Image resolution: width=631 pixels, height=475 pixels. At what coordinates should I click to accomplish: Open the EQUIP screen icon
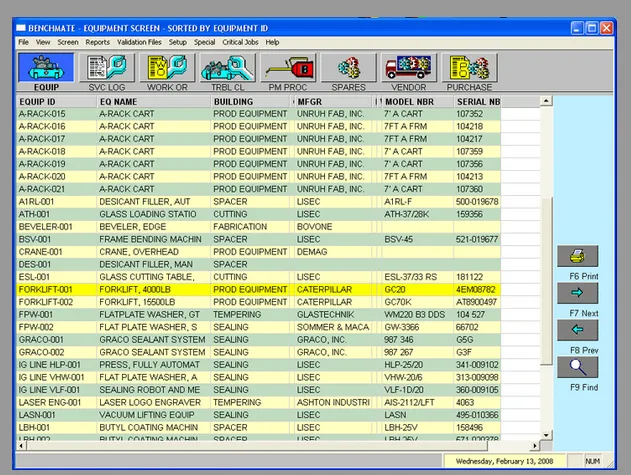point(46,68)
